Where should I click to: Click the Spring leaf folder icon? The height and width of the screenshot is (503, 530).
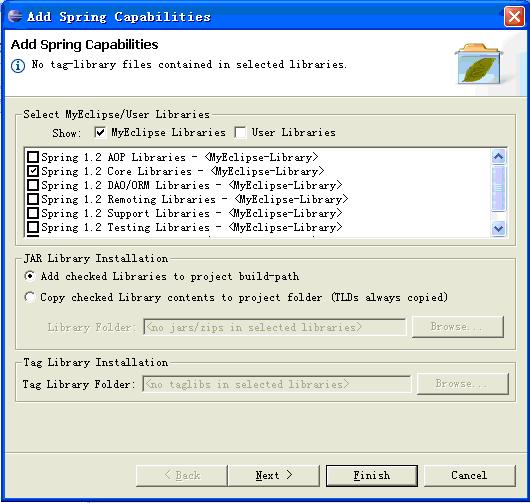pos(479,64)
